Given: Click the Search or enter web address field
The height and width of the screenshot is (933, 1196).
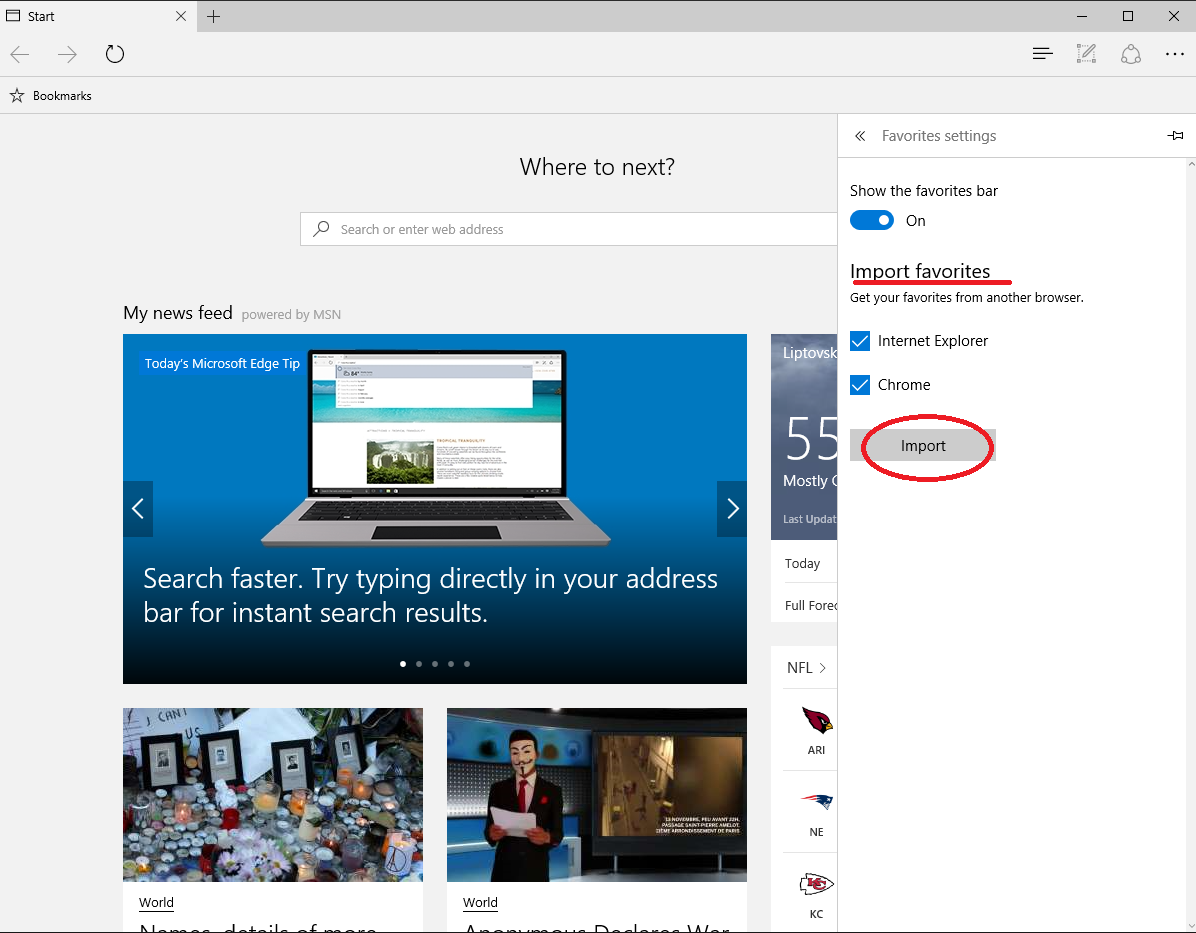Looking at the screenshot, I should coord(568,229).
